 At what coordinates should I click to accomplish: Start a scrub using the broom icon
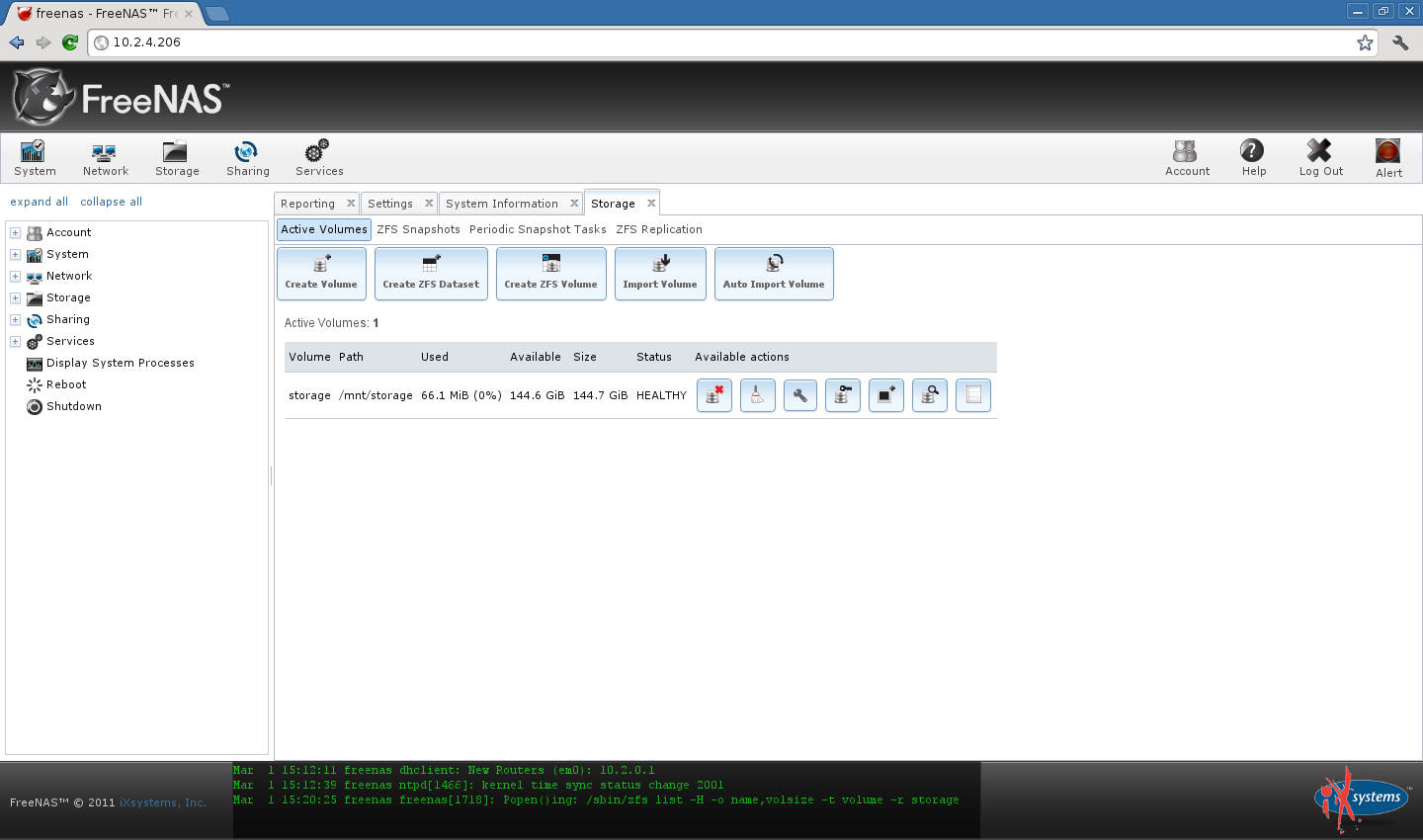tap(757, 395)
